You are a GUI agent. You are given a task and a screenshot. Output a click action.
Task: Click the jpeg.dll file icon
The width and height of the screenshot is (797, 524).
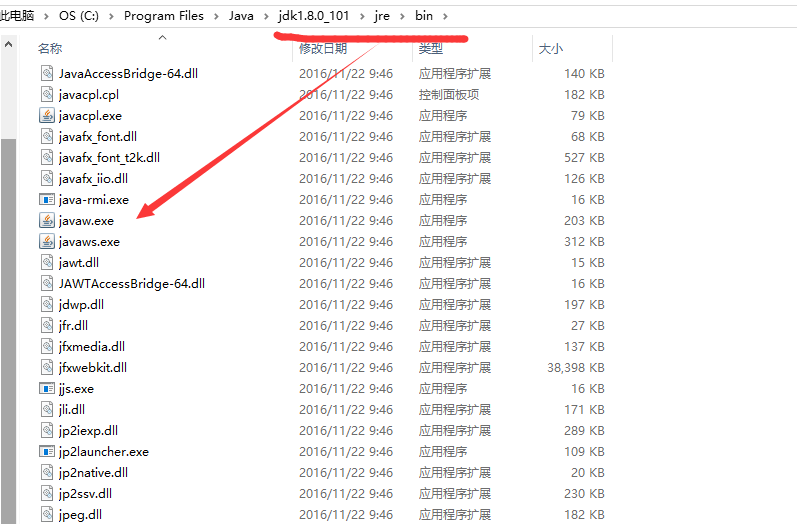47,514
